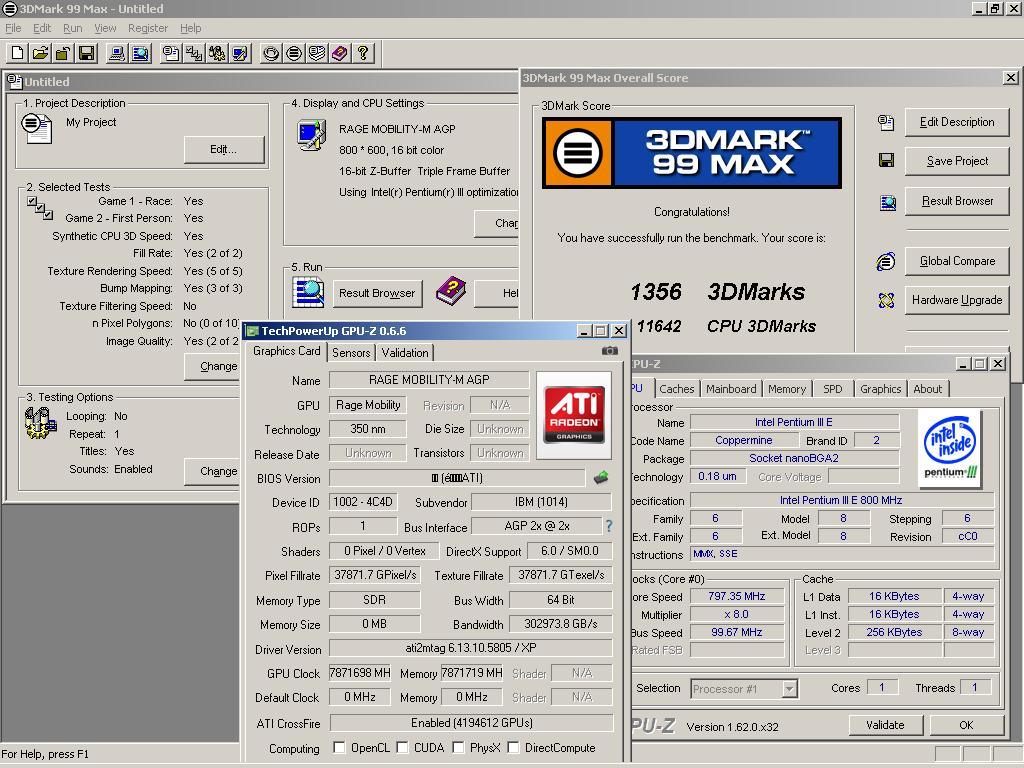Switch to the Caches tab in CPU-Z
Viewport: 1024px width, 768px height.
(x=677, y=389)
